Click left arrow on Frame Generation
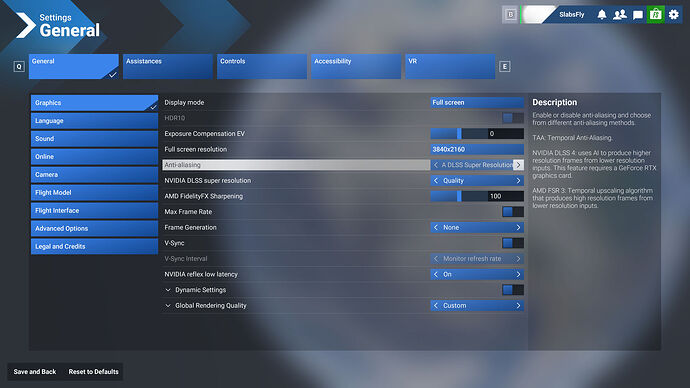Viewport: 690px width, 388px height. point(436,227)
